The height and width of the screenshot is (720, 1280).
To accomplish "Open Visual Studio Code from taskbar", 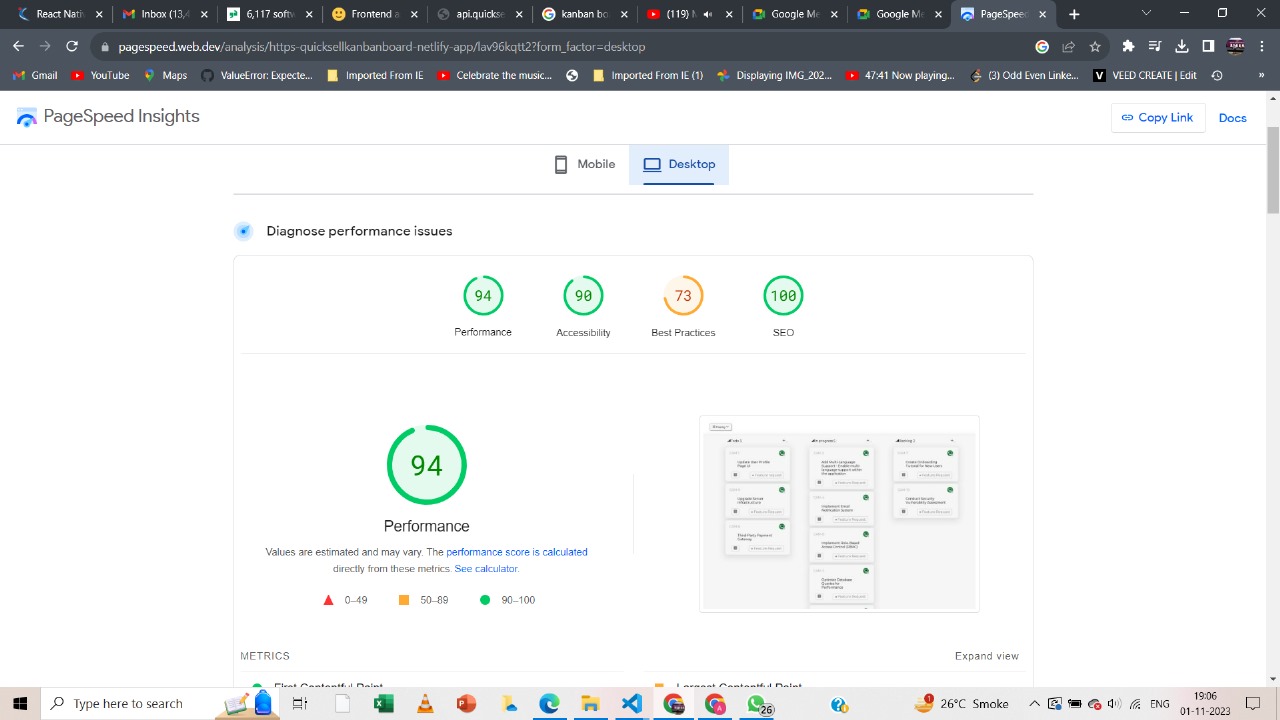I will pos(631,704).
